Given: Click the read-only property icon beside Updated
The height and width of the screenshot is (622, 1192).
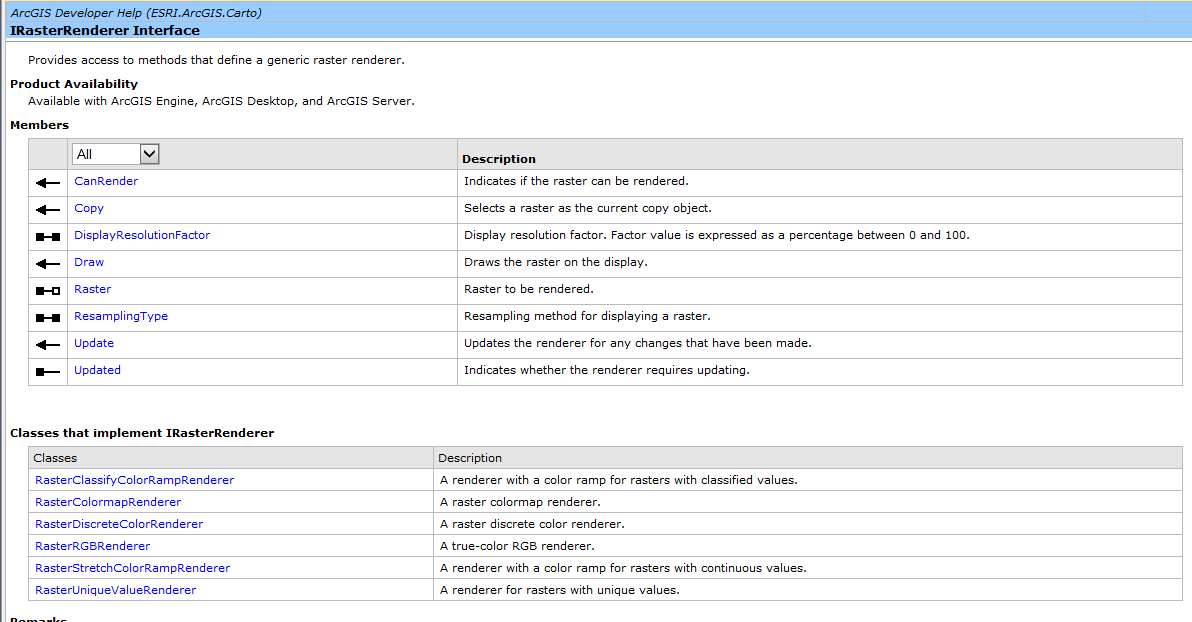Looking at the screenshot, I should (48, 372).
